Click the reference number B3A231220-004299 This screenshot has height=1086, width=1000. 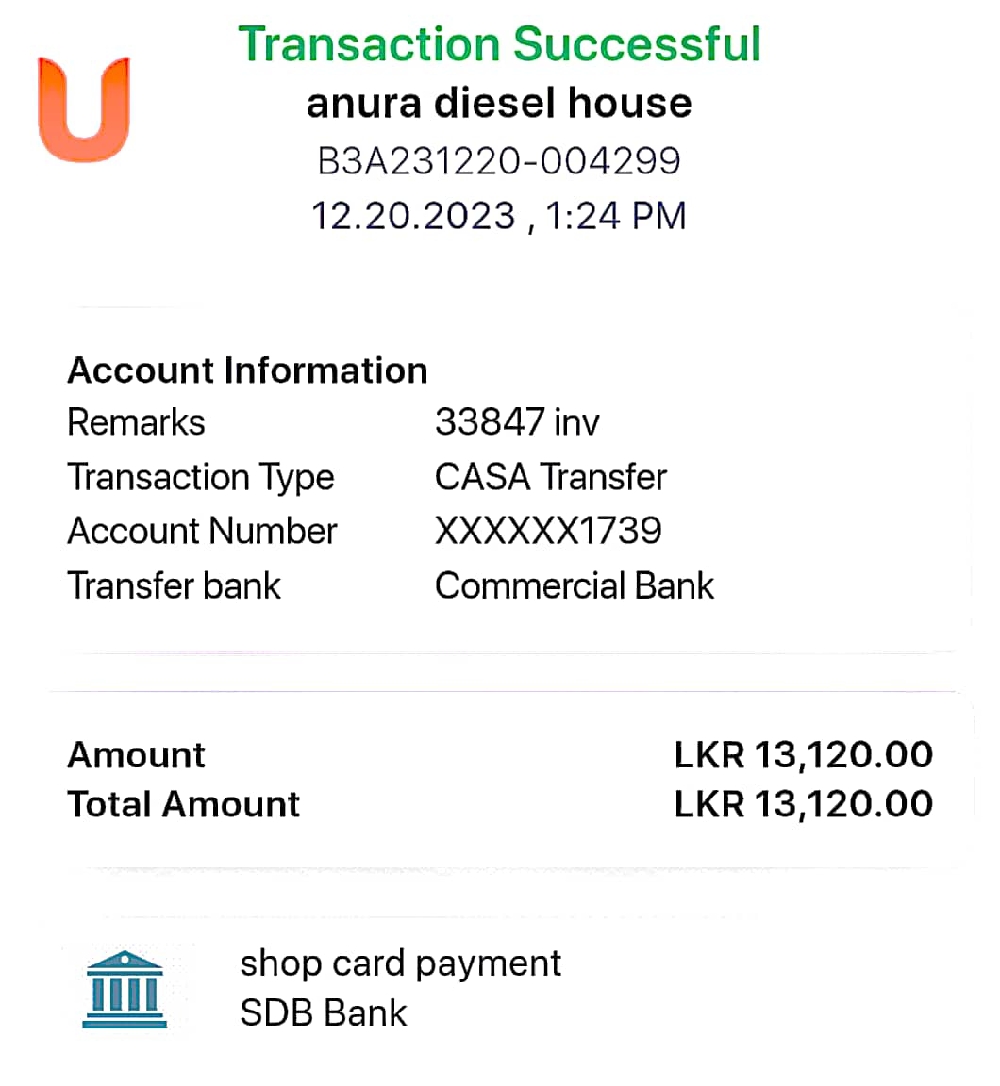[x=499, y=160]
